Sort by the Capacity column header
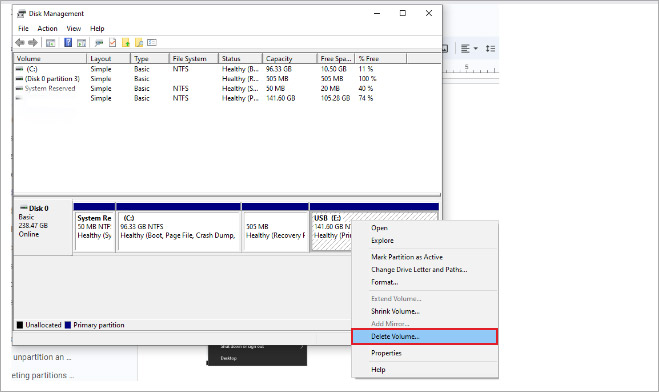Screen dimensions: 659x392 coord(290,58)
